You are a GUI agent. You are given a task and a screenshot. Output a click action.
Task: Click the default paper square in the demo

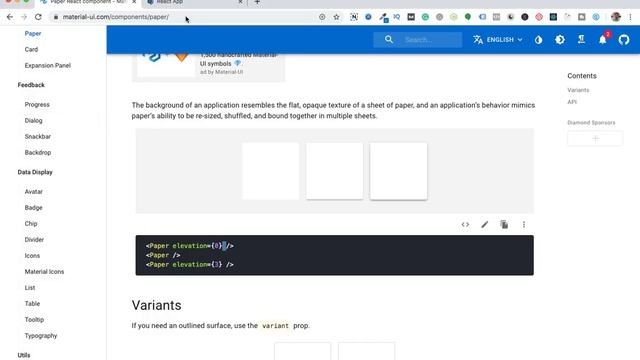coord(334,171)
